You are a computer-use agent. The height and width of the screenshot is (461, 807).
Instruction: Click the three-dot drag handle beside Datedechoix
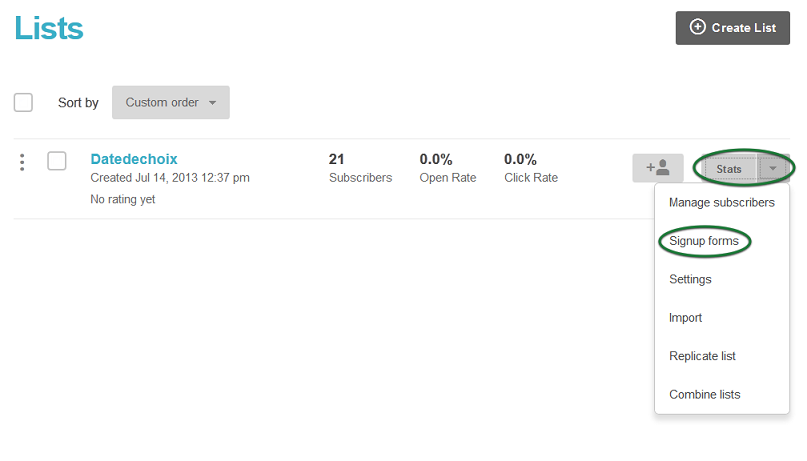click(x=22, y=162)
